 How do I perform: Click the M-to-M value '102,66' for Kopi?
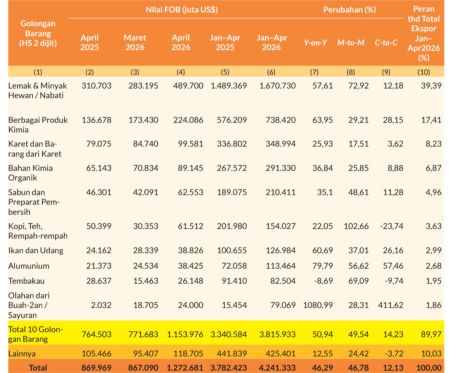tap(356, 226)
